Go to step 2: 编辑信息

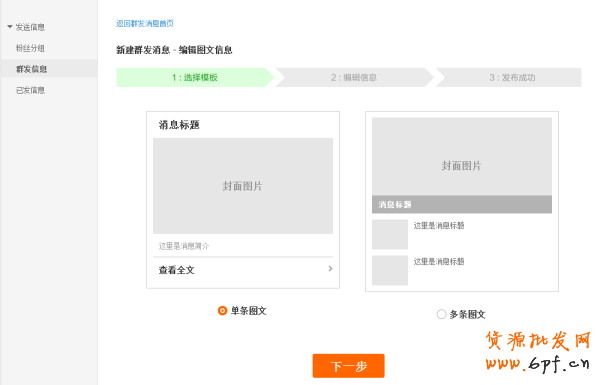point(354,77)
